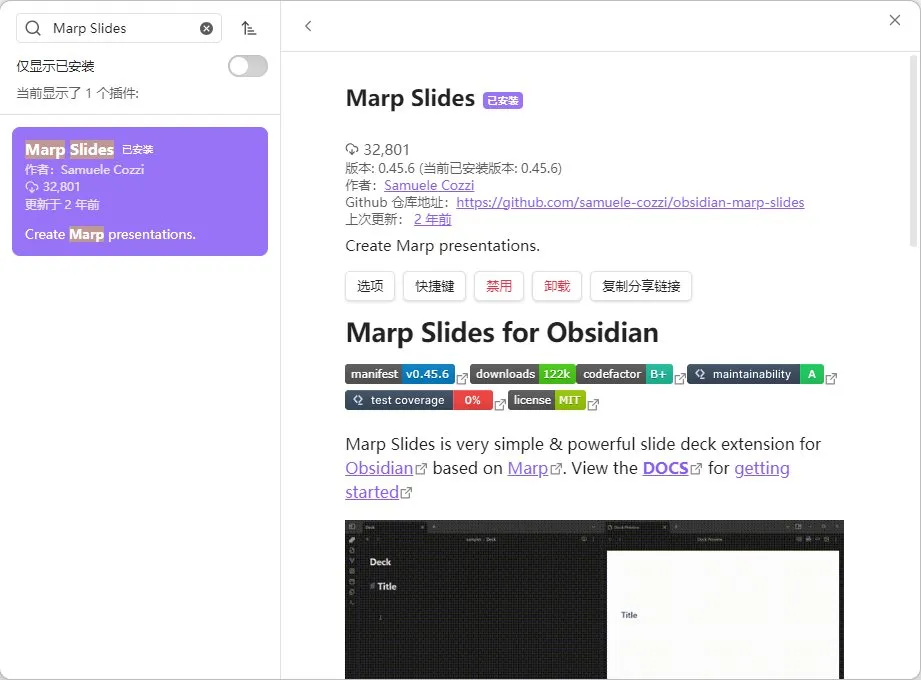Viewport: 921px width, 680px height.
Task: Go back using the left chevron arrow
Action: point(308,26)
